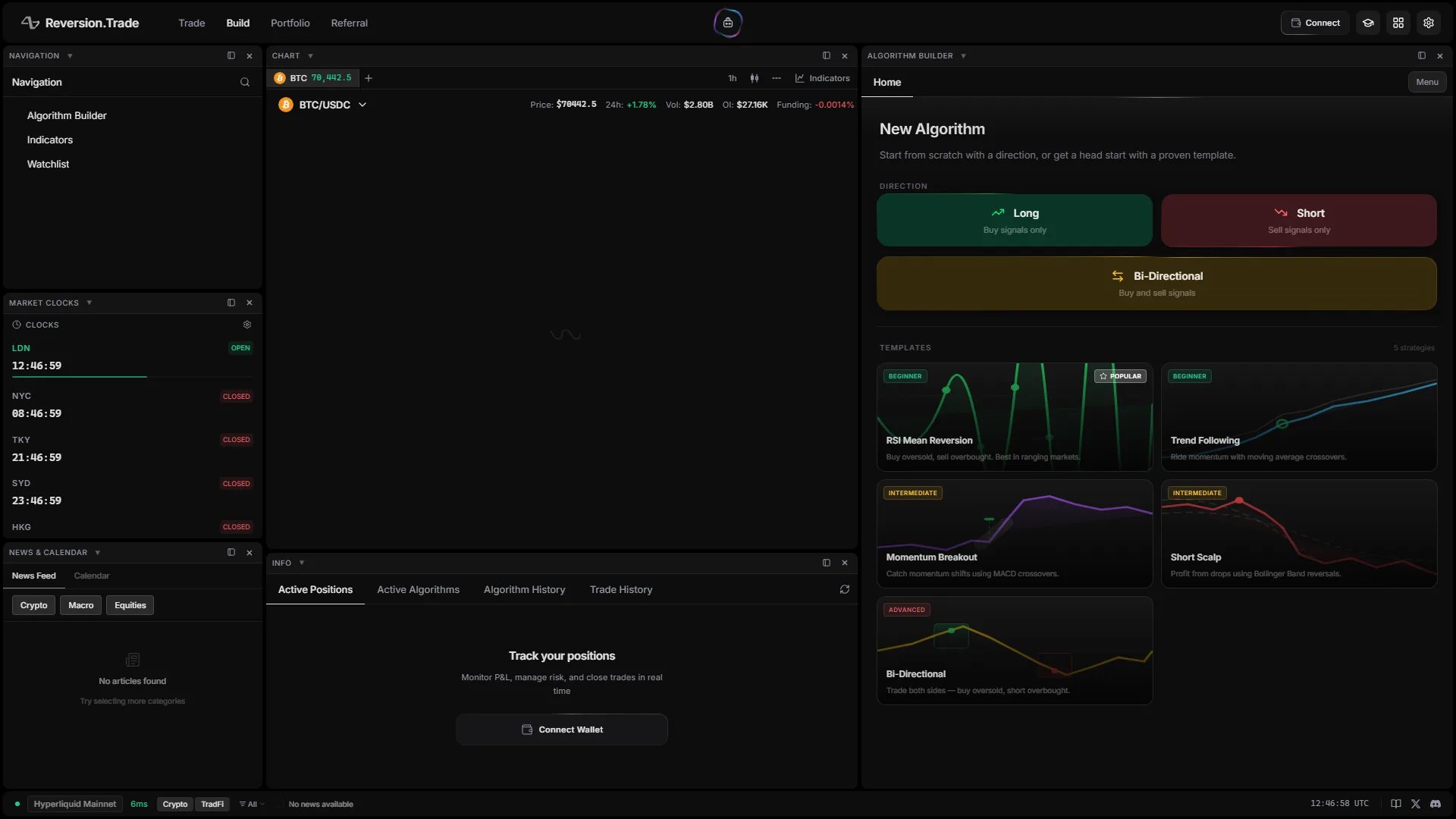Switch to the Calendar tab in News panel

pyautogui.click(x=92, y=576)
